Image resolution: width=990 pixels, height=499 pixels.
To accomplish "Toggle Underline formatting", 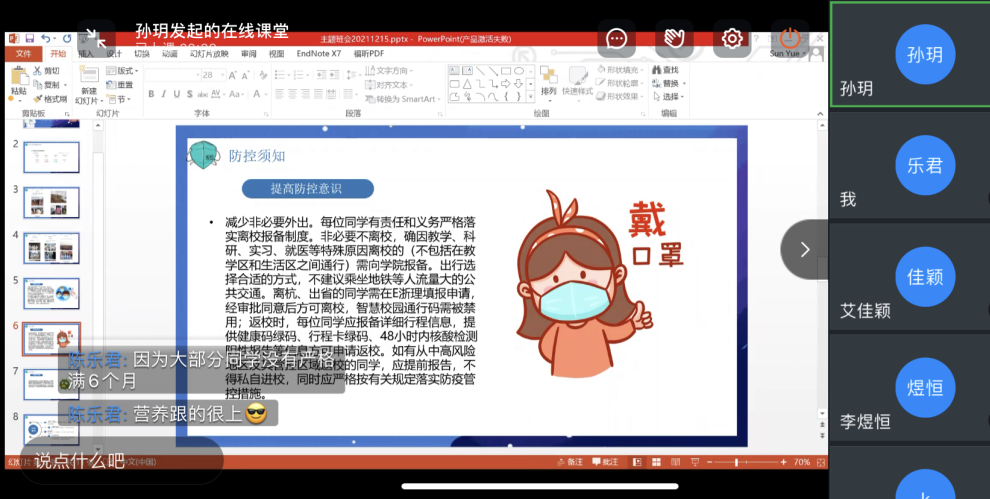I will [176, 94].
